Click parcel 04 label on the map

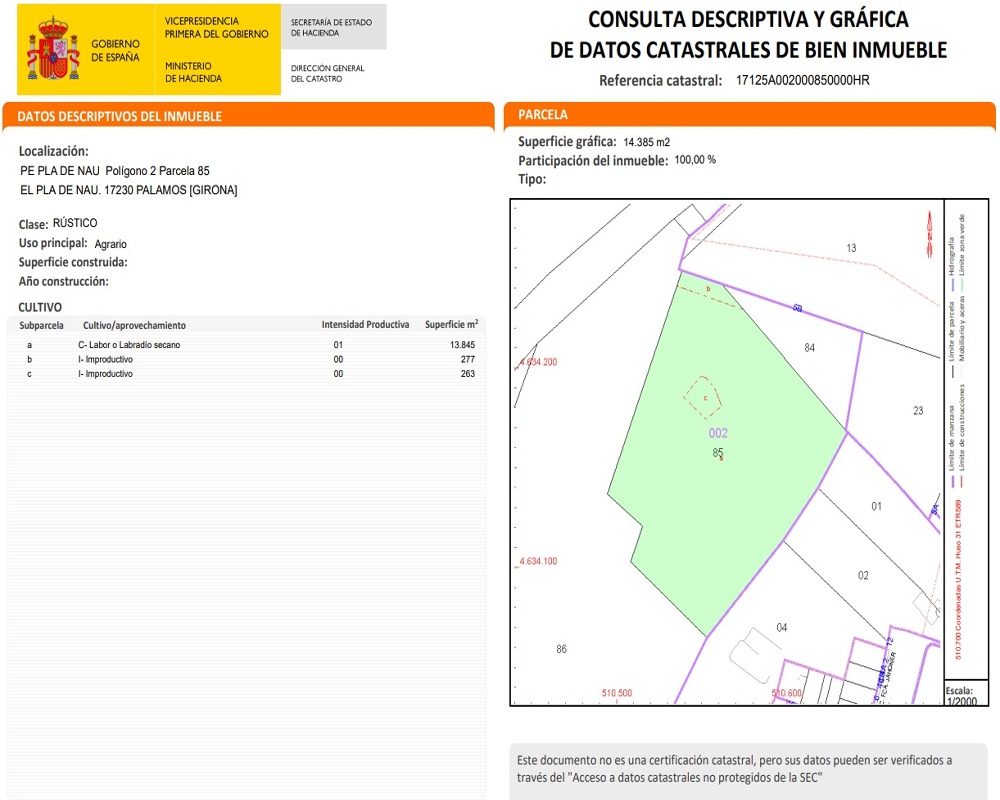pyautogui.click(x=782, y=627)
